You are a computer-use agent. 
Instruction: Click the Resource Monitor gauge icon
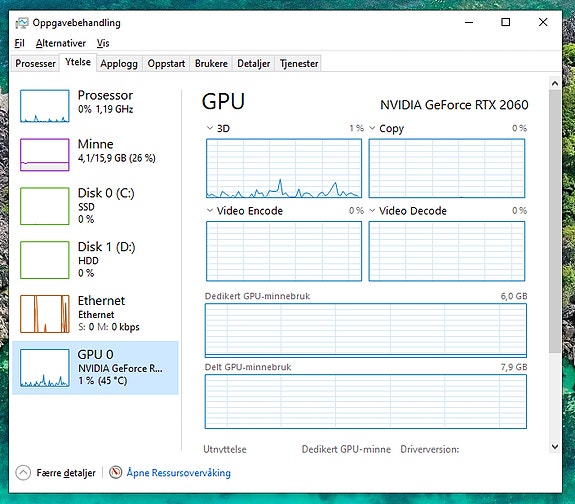coord(116,472)
